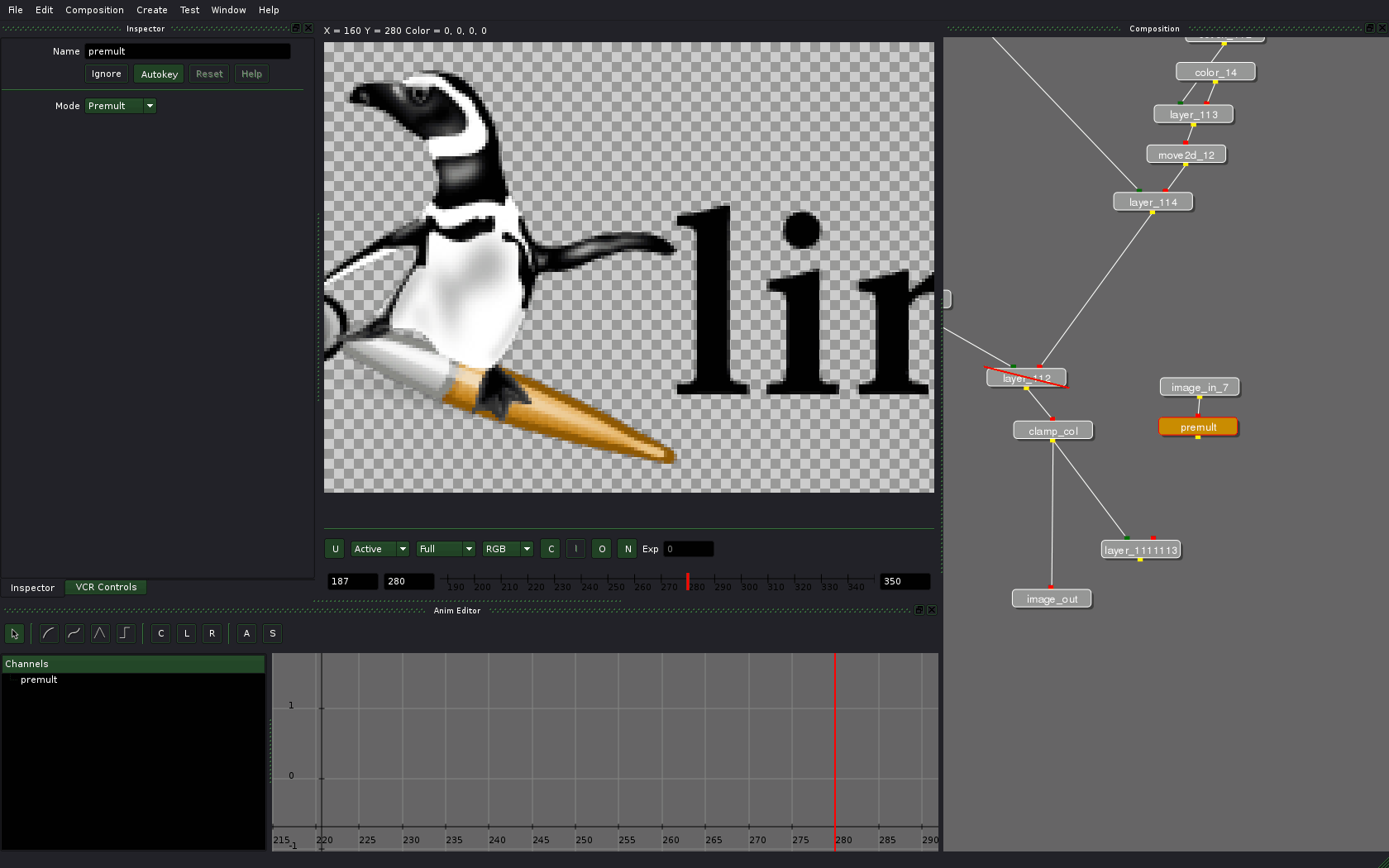Switch to the VCR Controls tab
1389x868 pixels.
pos(106,587)
